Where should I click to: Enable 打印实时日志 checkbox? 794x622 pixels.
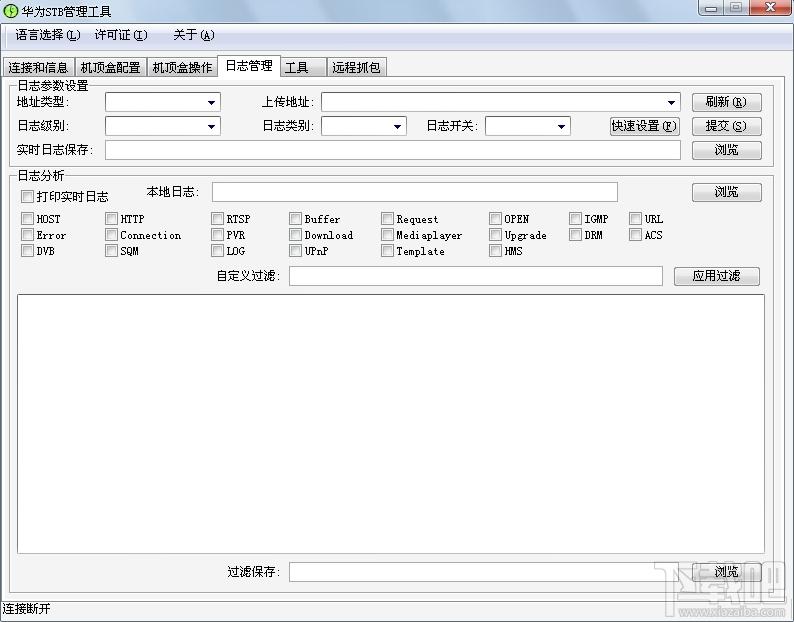(28, 197)
